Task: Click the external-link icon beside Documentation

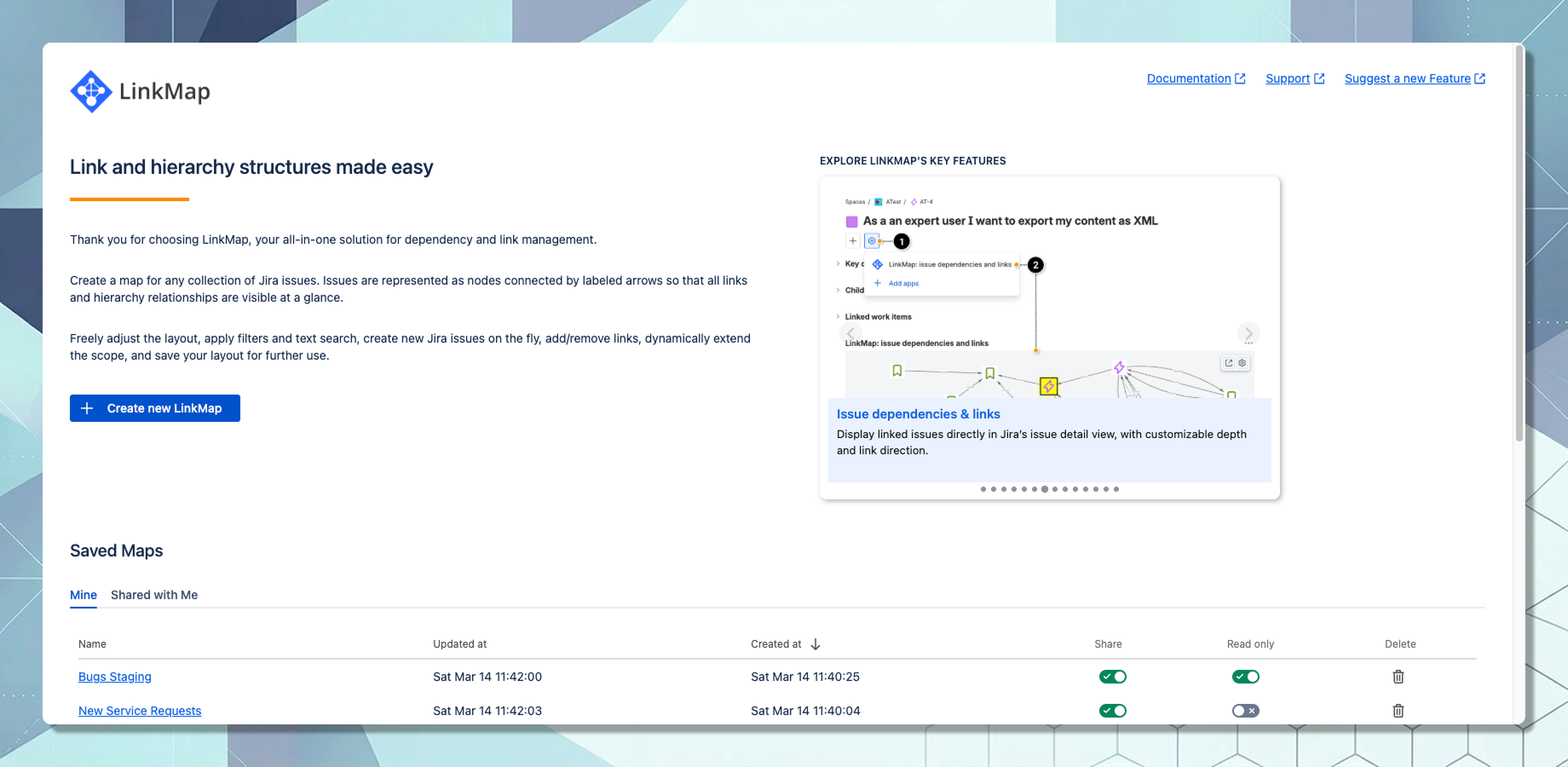Action: click(1241, 78)
